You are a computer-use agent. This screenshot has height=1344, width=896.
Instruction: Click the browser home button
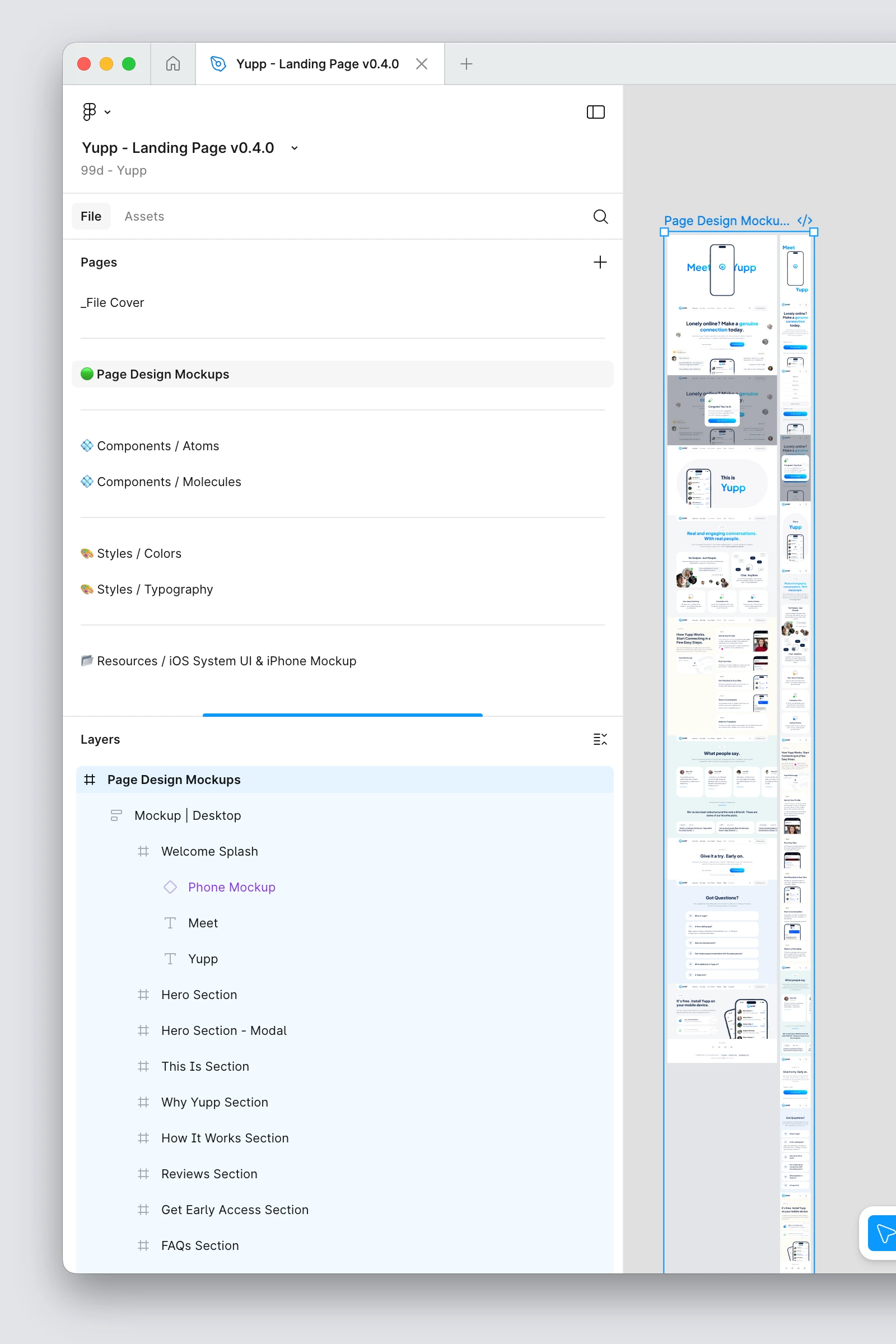pos(172,63)
